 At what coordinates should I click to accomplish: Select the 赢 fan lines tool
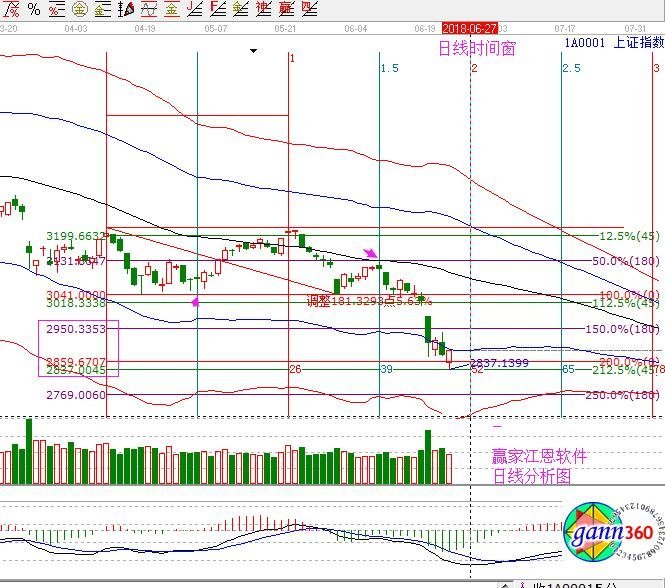pos(286,9)
